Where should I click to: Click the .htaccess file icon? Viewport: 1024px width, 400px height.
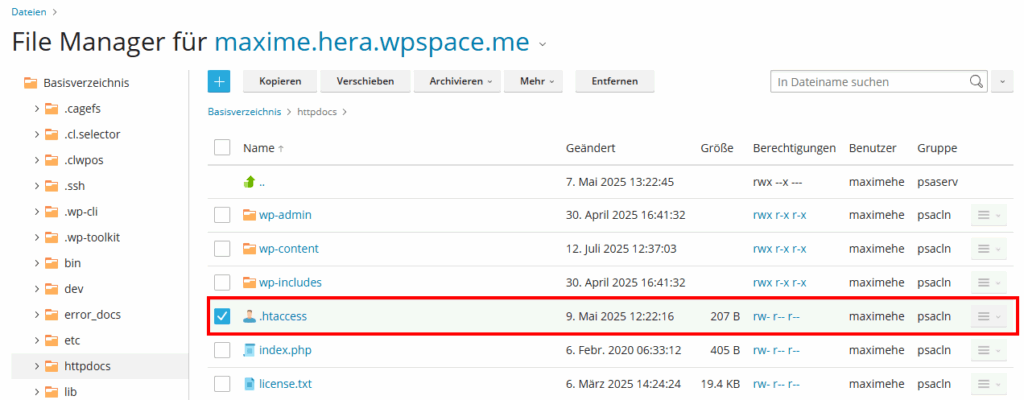click(249, 316)
